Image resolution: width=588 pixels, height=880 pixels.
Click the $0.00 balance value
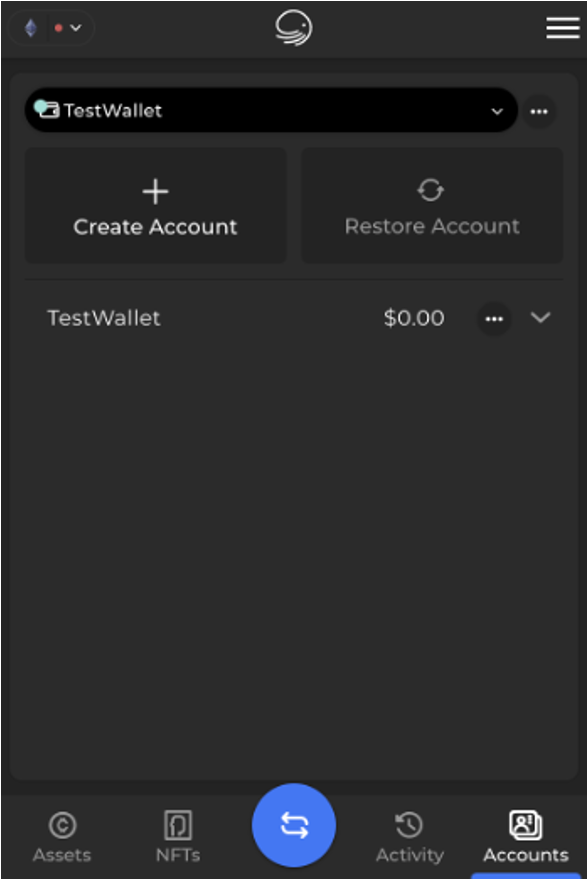[414, 318]
